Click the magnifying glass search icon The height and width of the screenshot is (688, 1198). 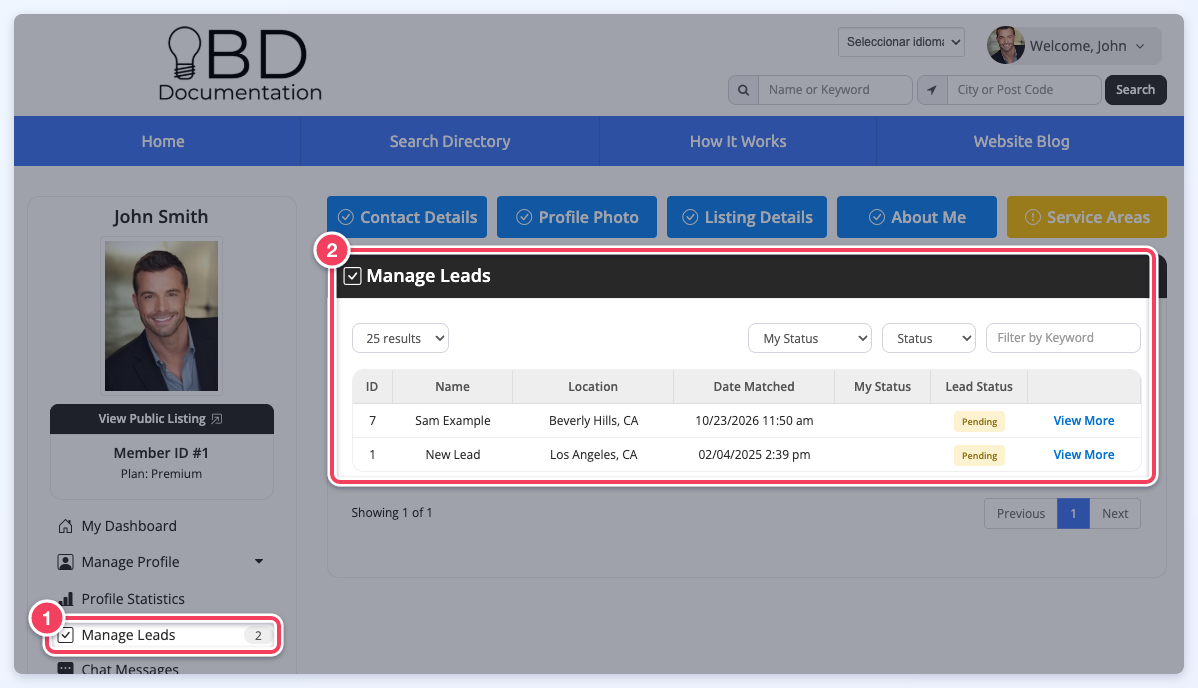[x=743, y=90]
